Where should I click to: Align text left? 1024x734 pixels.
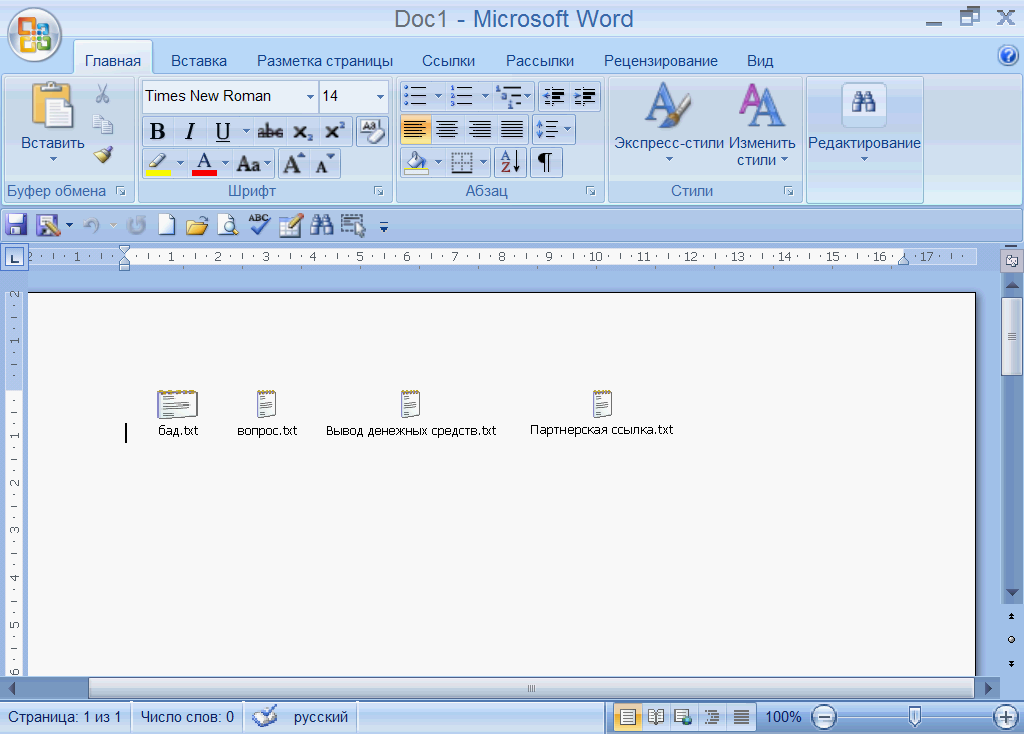pyautogui.click(x=415, y=129)
